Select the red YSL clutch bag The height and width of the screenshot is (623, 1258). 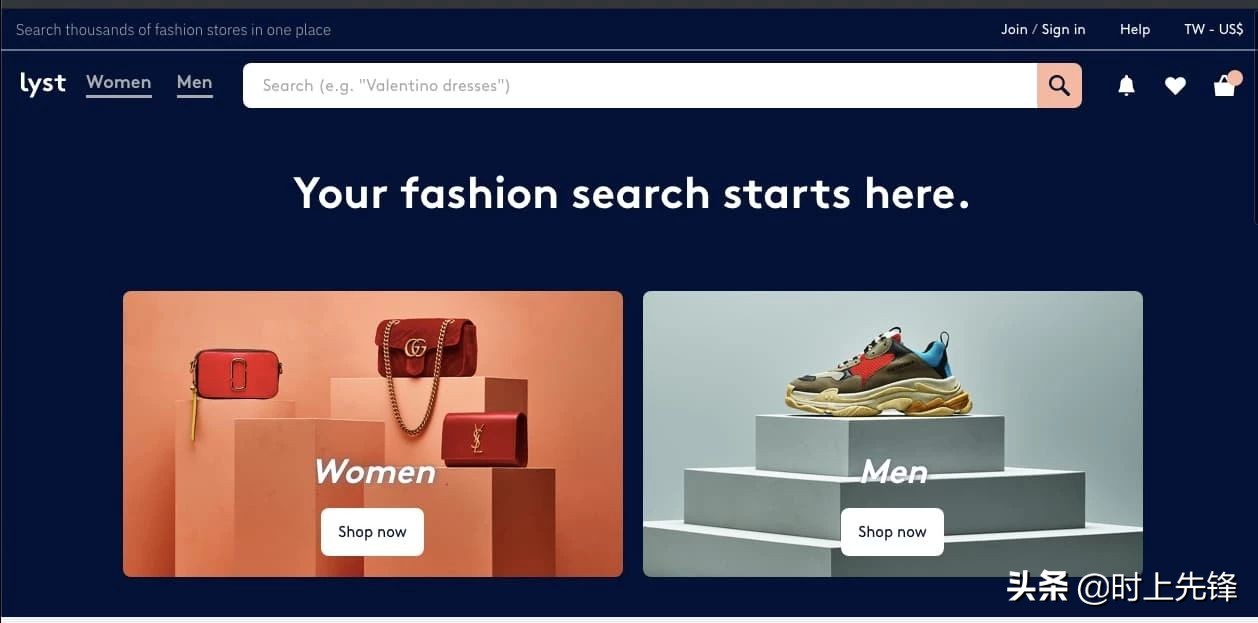(x=484, y=439)
